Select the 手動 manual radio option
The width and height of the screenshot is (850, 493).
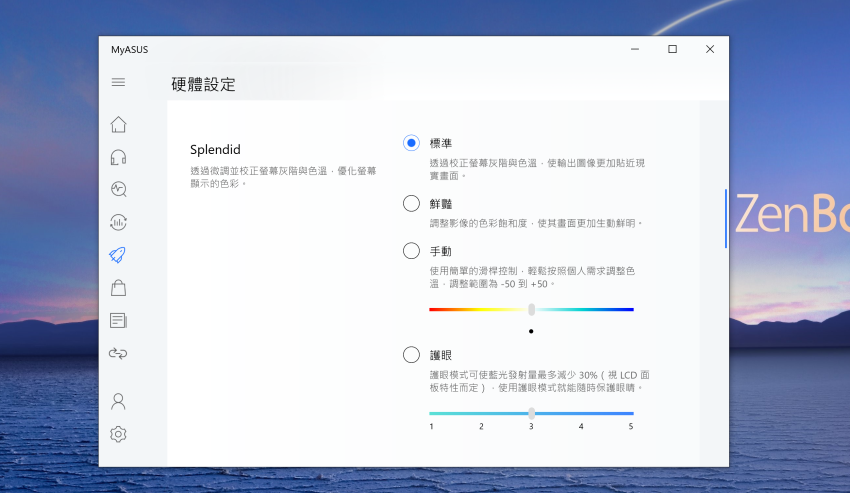tap(411, 251)
